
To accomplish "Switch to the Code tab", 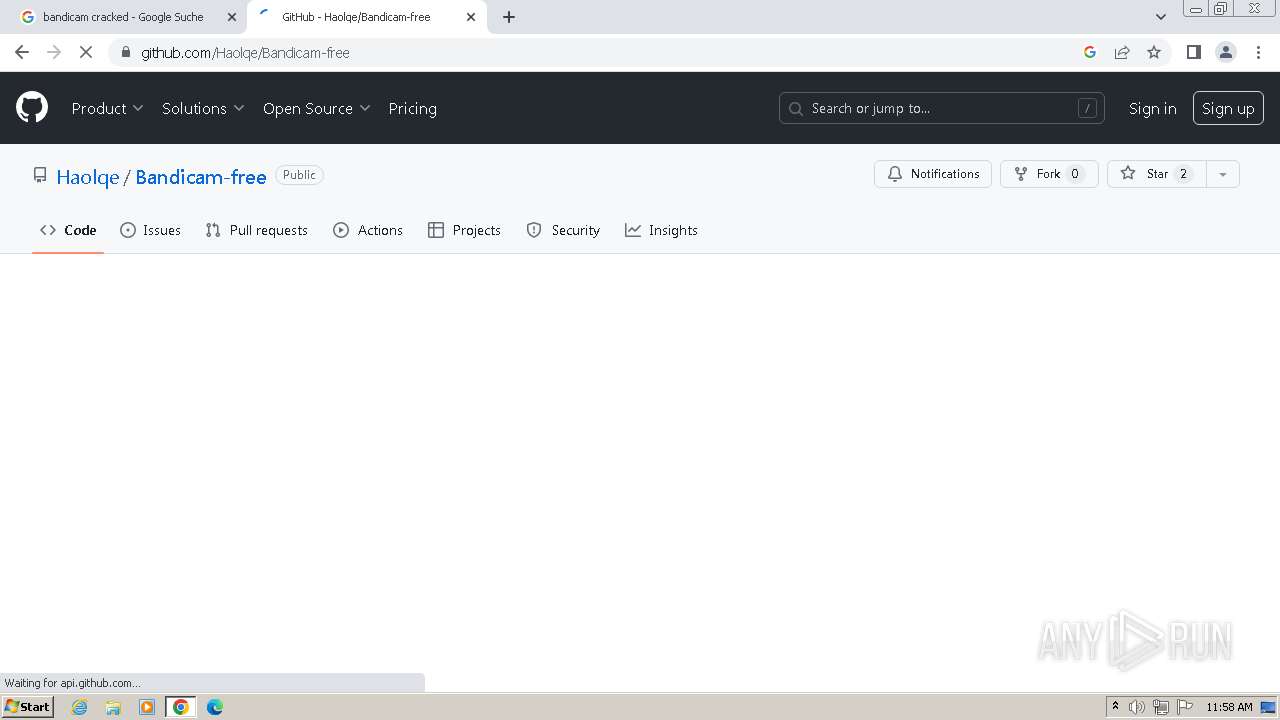I will [x=68, y=230].
